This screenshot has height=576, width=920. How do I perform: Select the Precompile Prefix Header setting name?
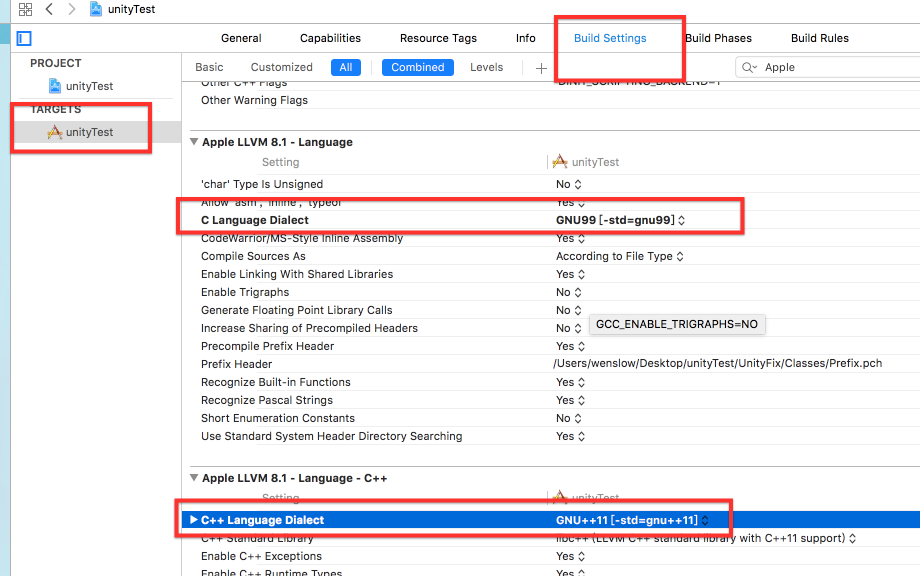point(268,346)
